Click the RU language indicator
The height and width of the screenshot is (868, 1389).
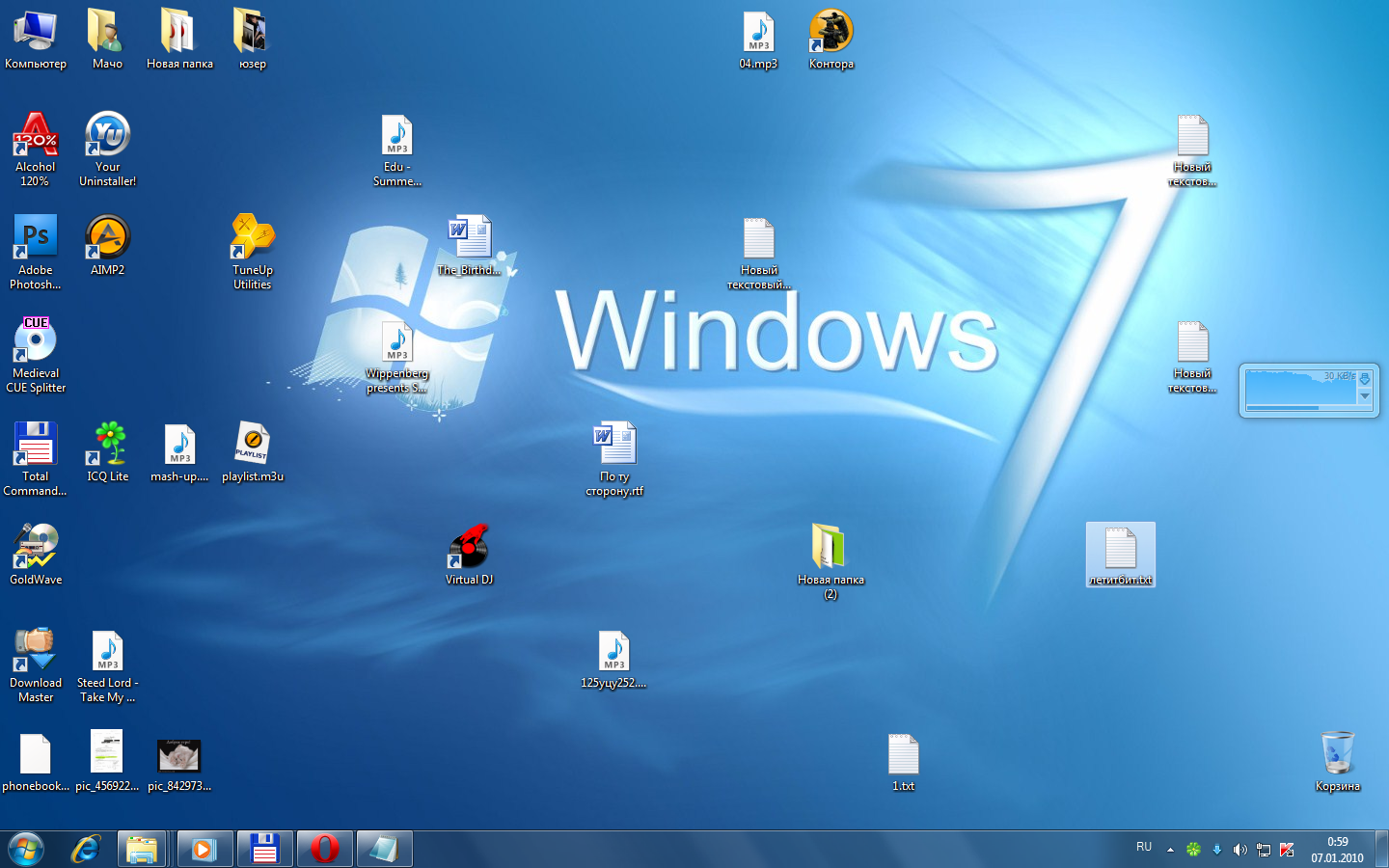[x=1144, y=847]
